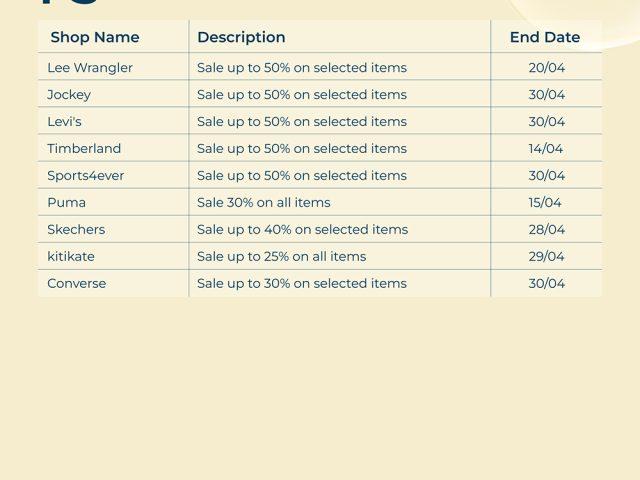Click the End Date column header
640x480 pixels.
tap(545, 37)
